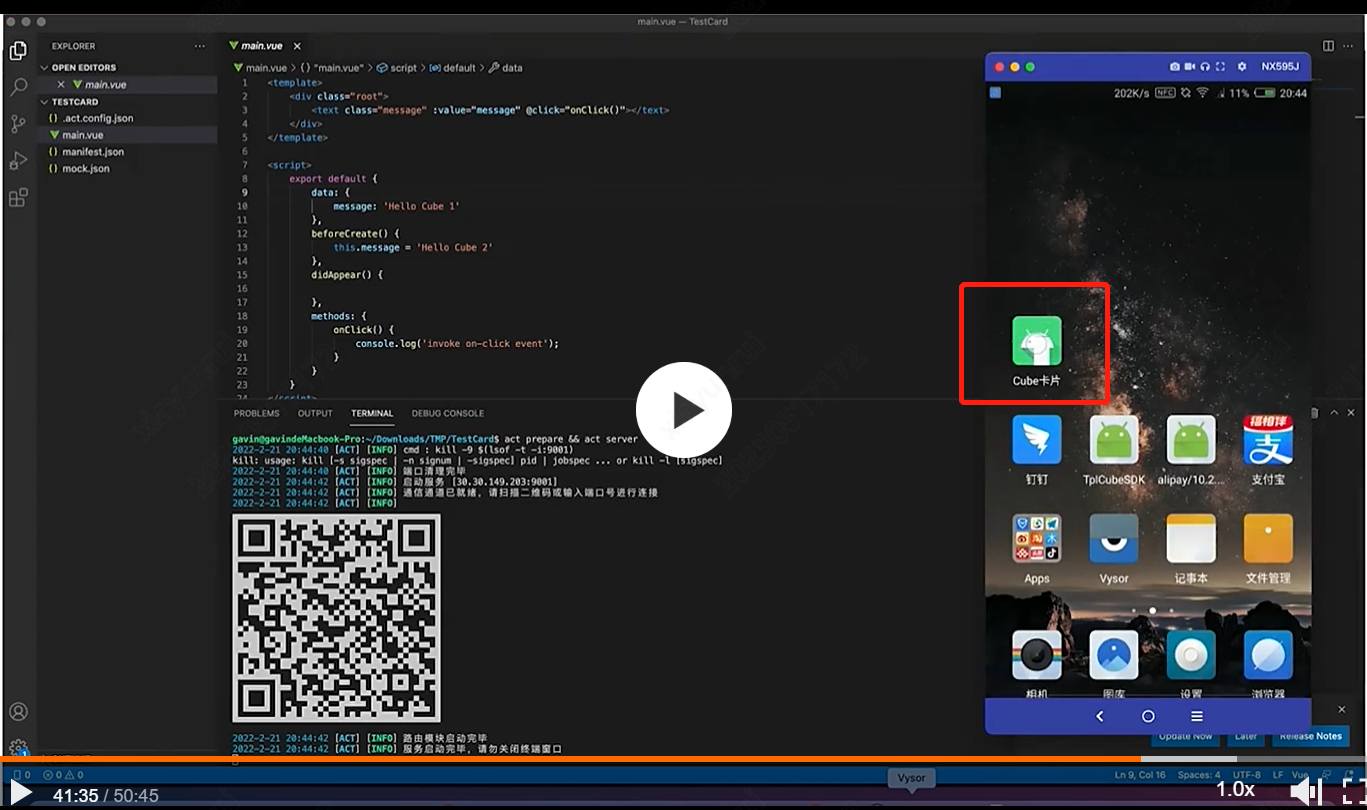
Task: Click Ln 9, Col 16 in status bar
Action: [1140, 775]
